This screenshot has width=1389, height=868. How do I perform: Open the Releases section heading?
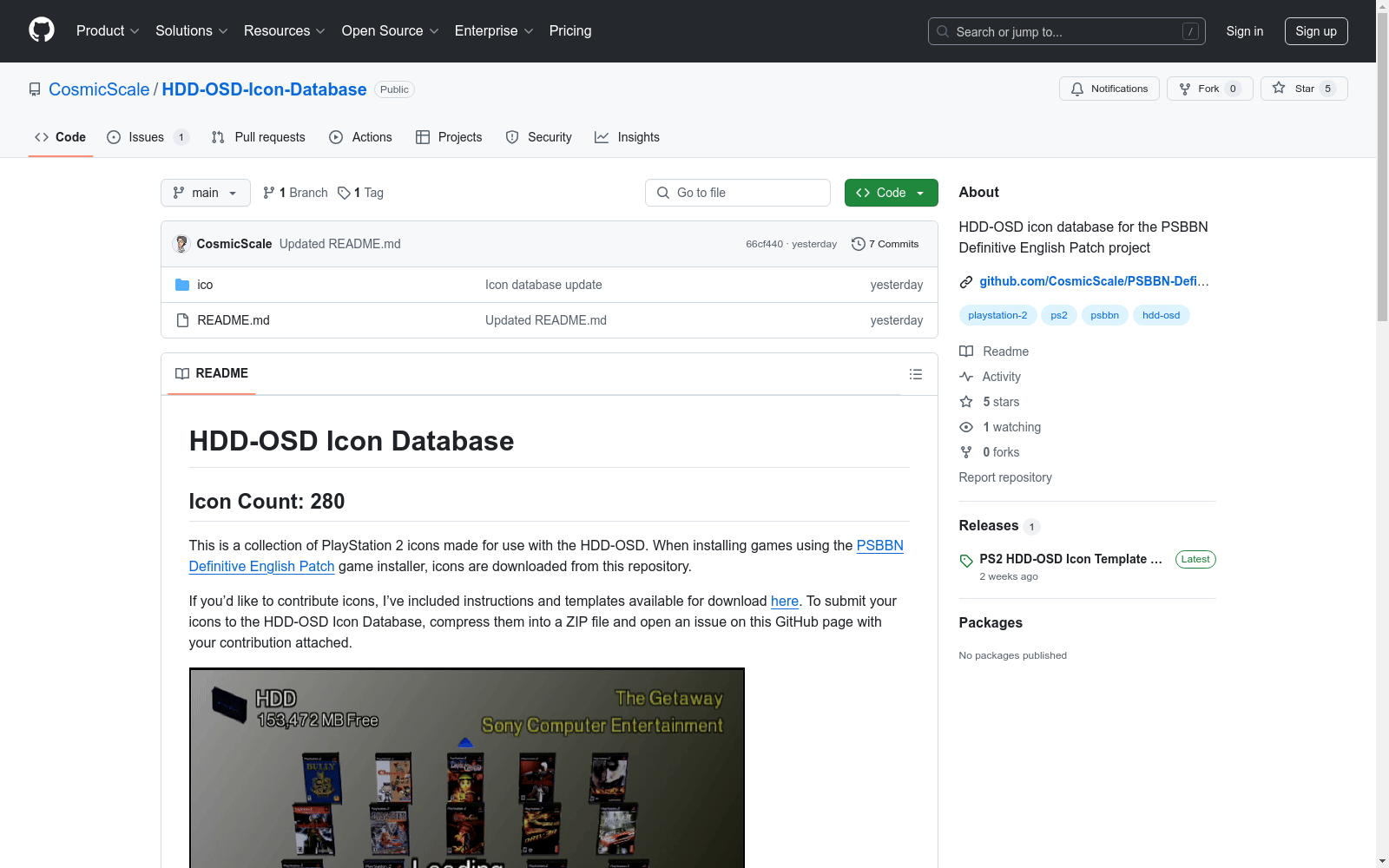[989, 526]
